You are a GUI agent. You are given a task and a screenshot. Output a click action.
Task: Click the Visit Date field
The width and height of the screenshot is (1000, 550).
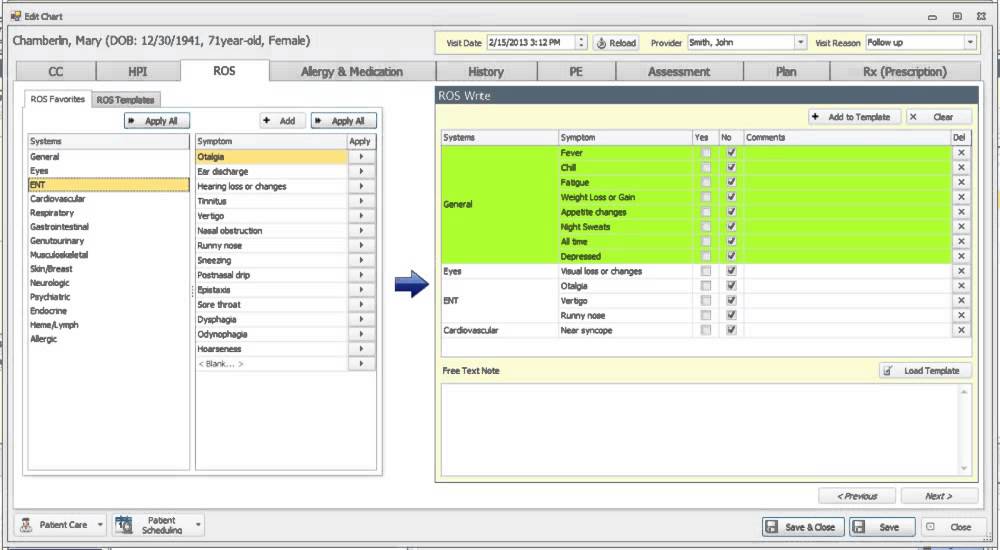pyautogui.click(x=531, y=43)
